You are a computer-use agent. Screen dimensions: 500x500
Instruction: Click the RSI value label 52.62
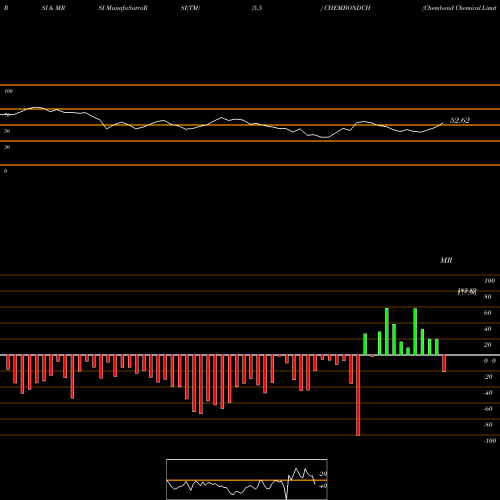pos(460,120)
